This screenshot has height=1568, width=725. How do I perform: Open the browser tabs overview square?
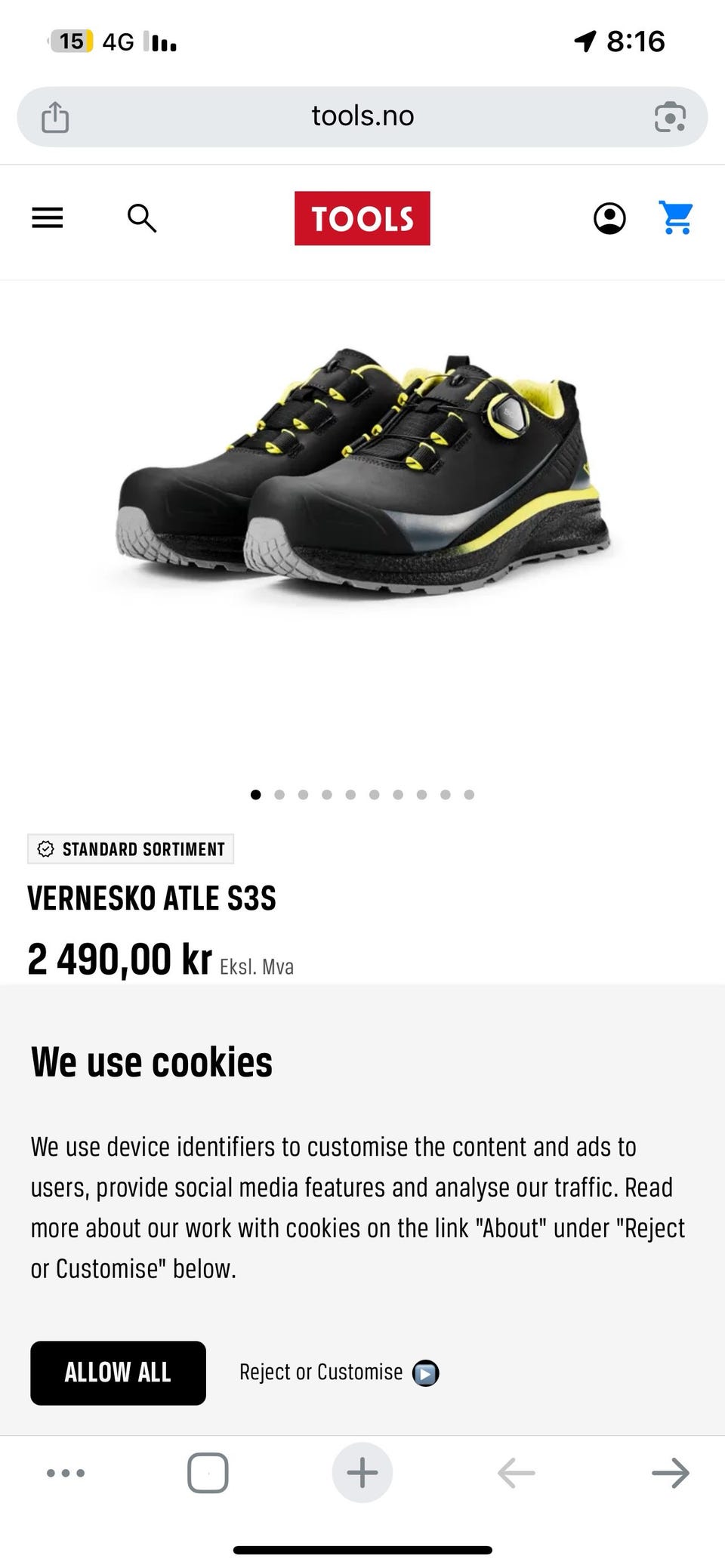[x=208, y=1472]
